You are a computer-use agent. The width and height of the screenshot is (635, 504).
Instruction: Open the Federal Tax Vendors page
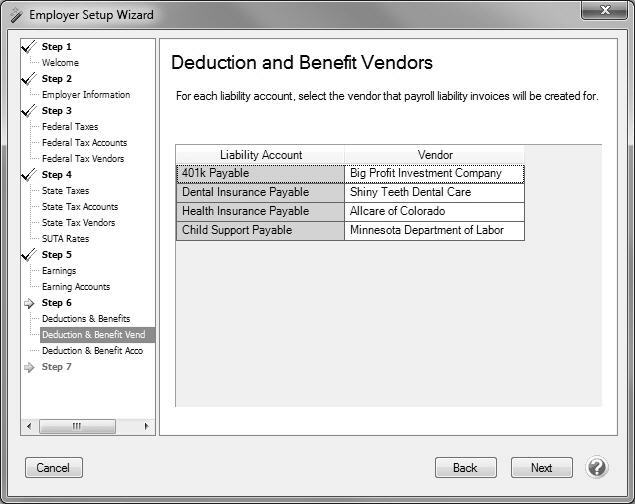click(x=83, y=159)
